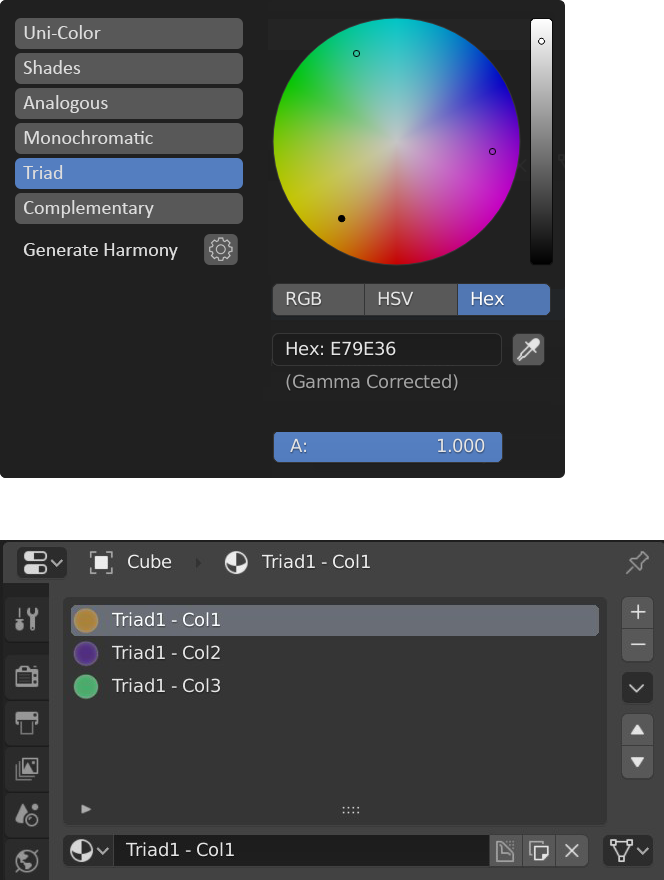Switch to Hex color tab

tap(503, 299)
